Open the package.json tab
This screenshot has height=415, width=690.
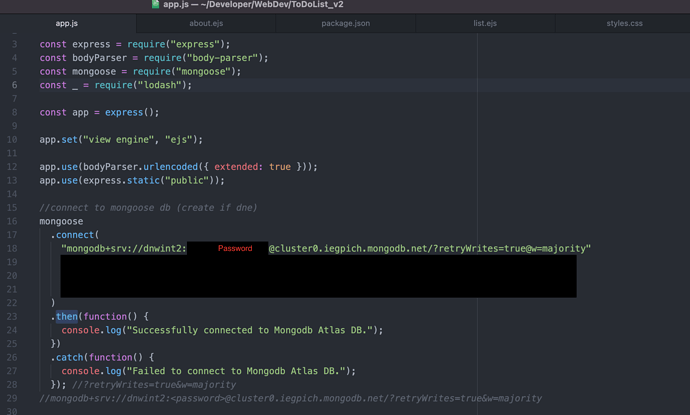[x=345, y=23]
